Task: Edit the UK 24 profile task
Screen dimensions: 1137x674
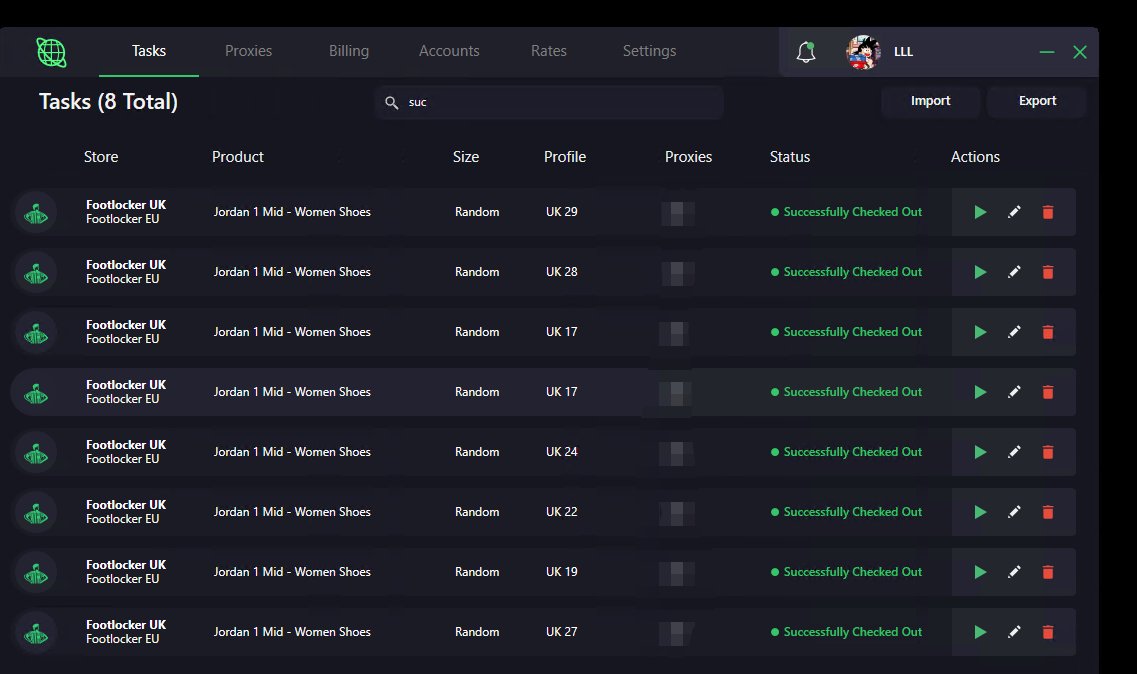Action: [1014, 452]
